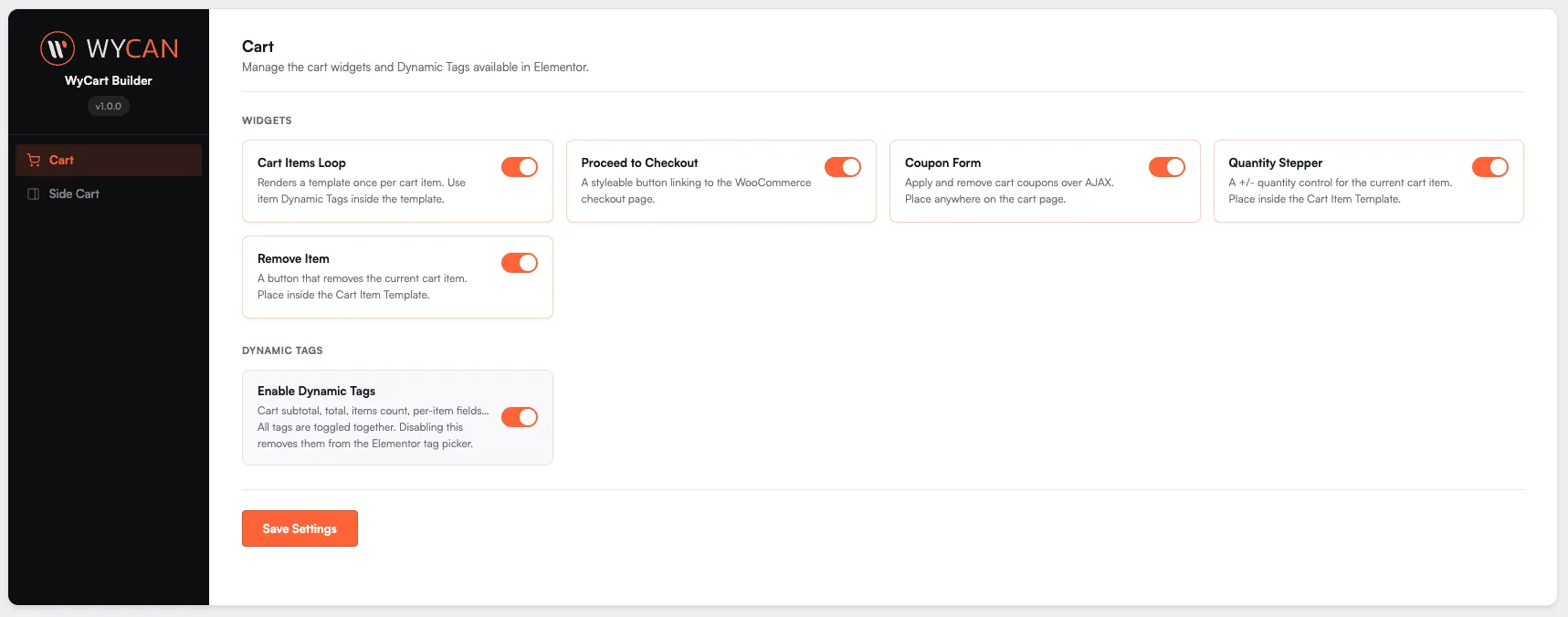Click the cart icon in the sidebar

click(34, 160)
